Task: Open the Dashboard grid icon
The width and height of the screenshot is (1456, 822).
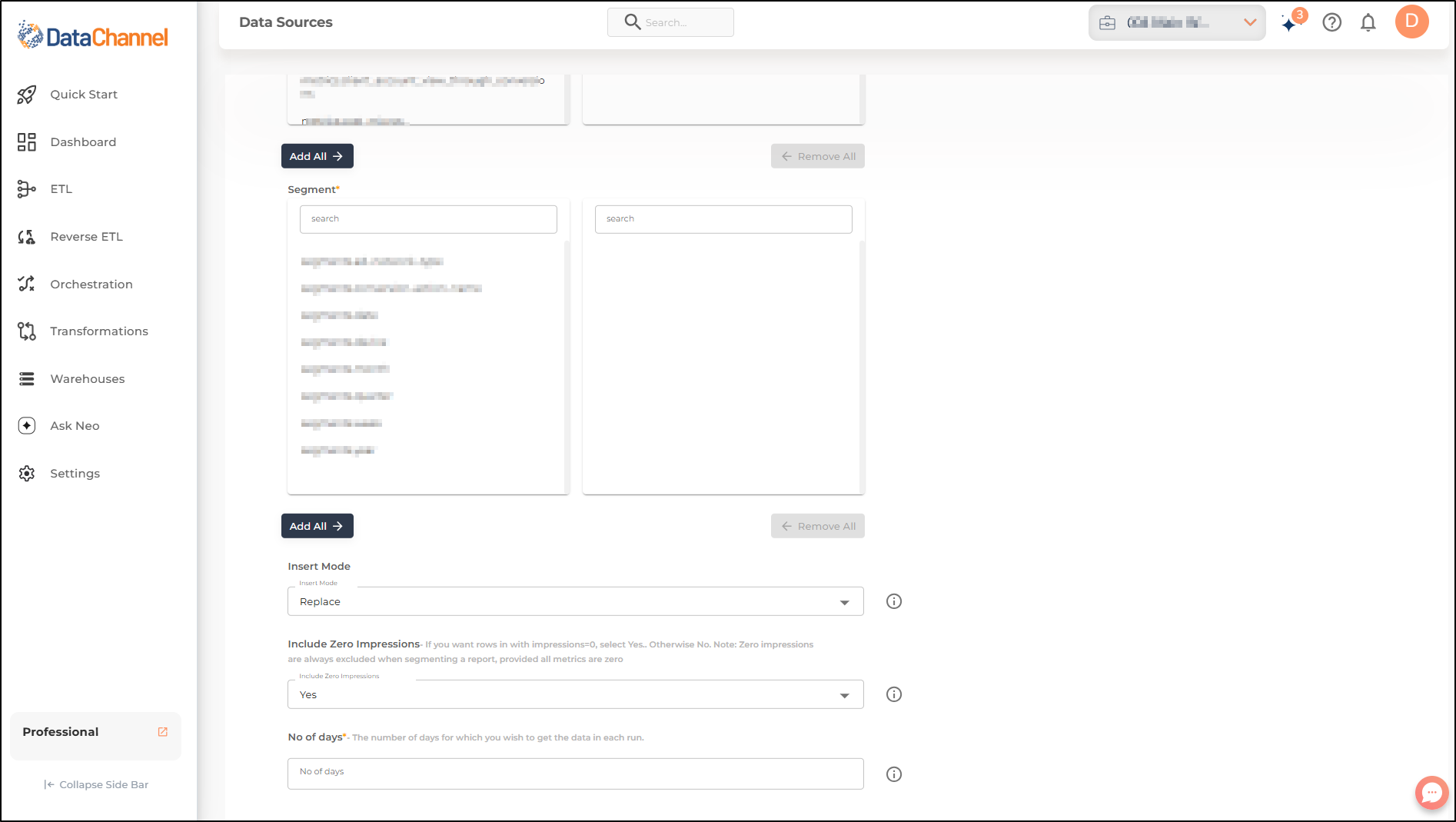Action: 27,142
